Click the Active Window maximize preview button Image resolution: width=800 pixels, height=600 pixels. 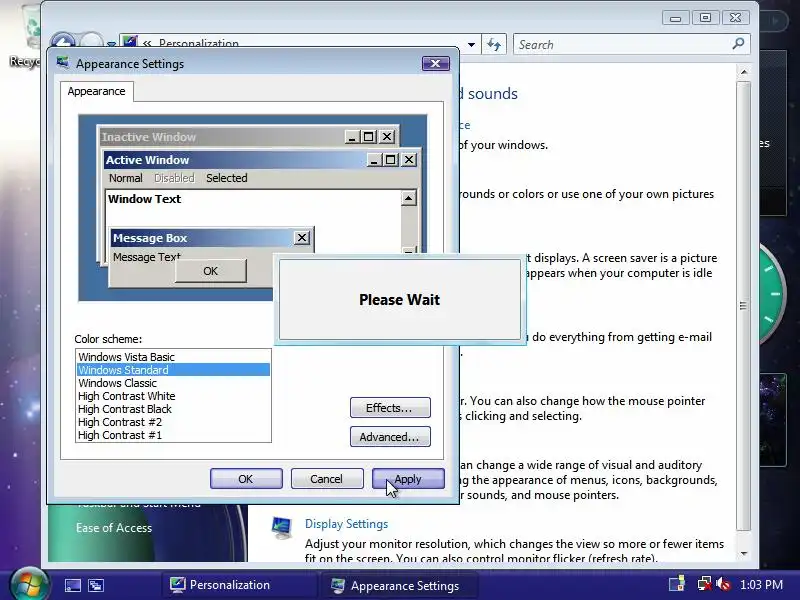click(x=390, y=160)
